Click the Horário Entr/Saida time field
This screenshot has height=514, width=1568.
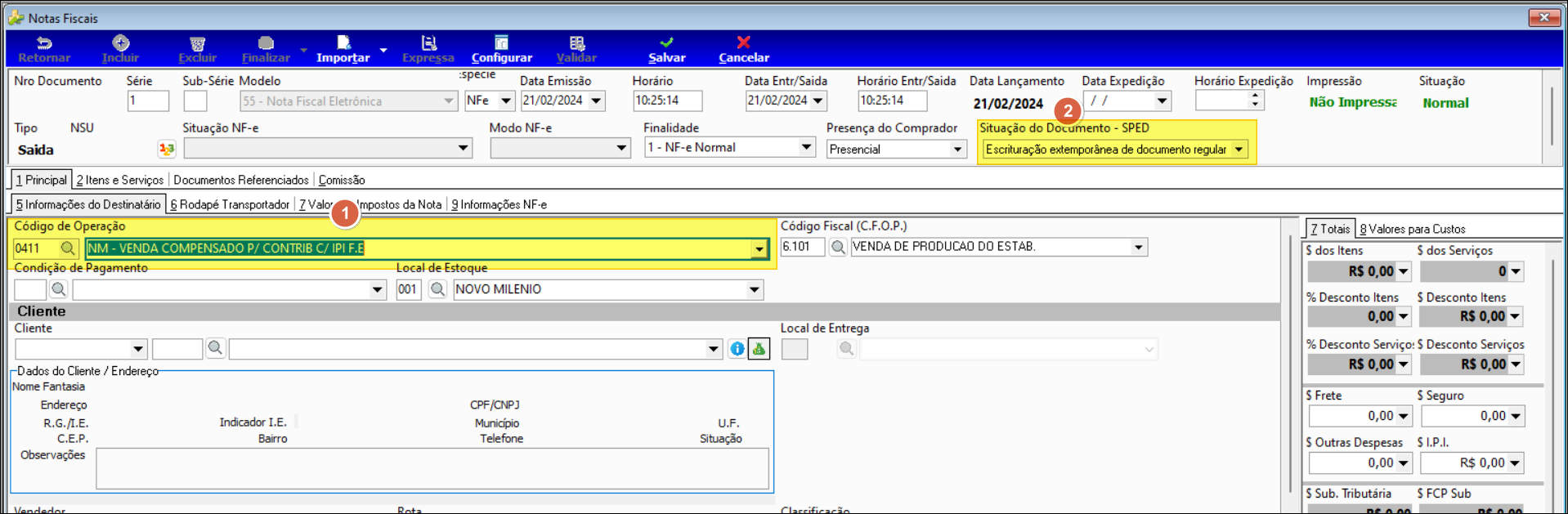[x=893, y=101]
